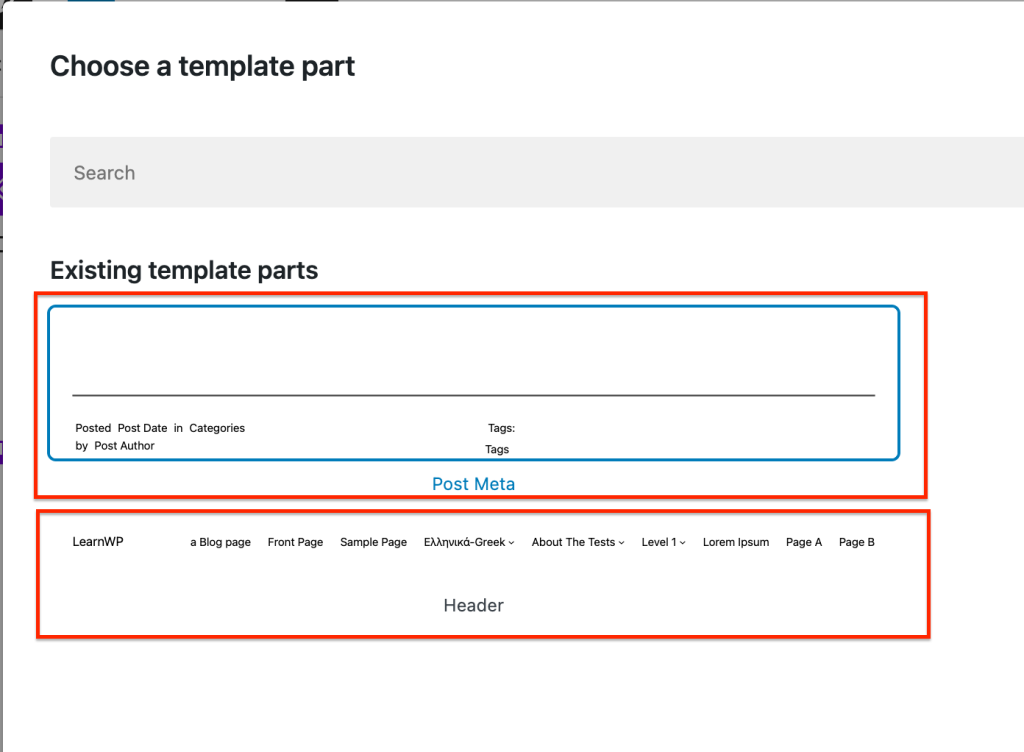This screenshot has height=752, width=1024.
Task: Select the Sample Page menu item
Action: coord(373,542)
